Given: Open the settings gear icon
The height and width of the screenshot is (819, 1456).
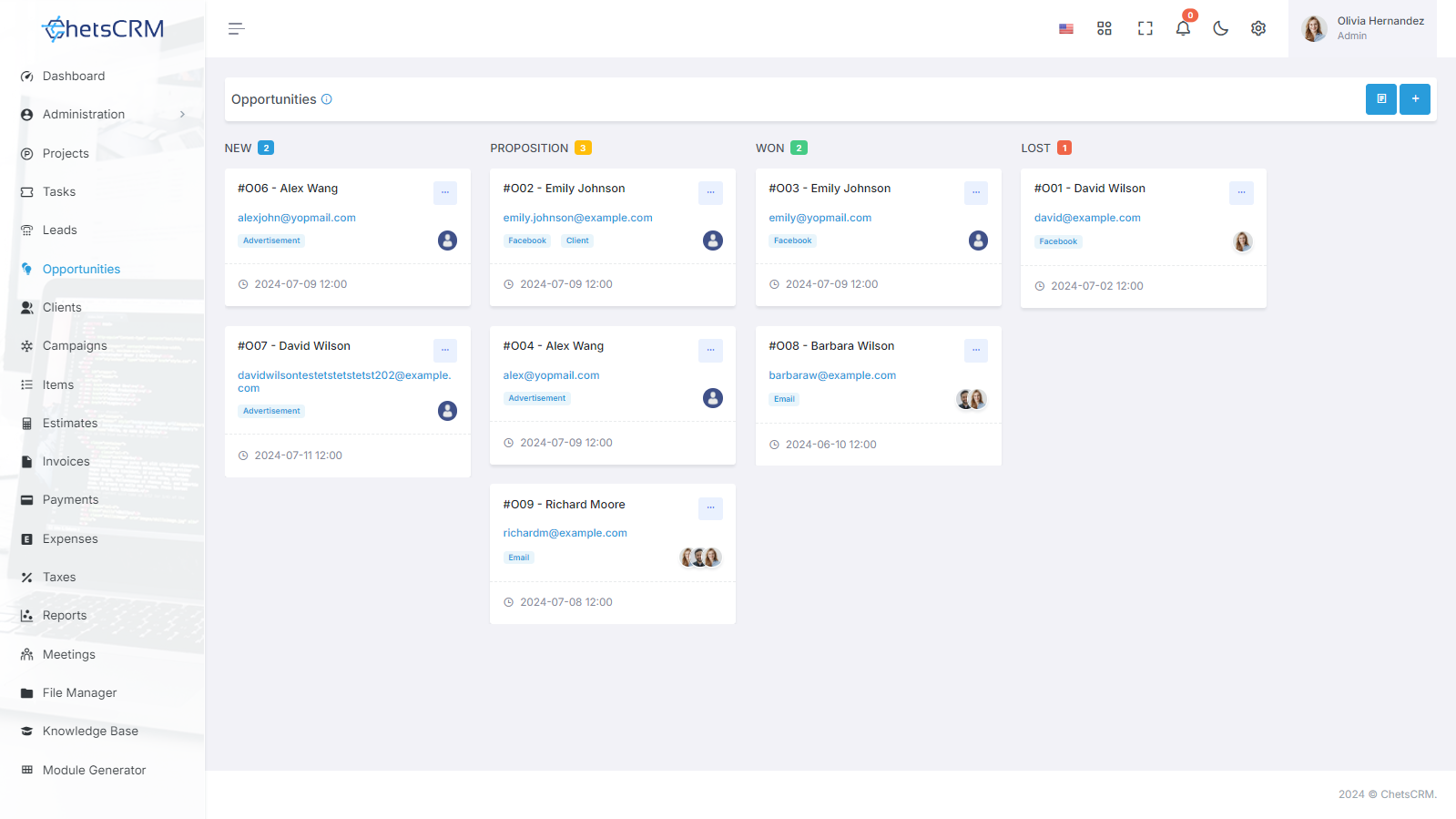Looking at the screenshot, I should click(x=1258, y=29).
